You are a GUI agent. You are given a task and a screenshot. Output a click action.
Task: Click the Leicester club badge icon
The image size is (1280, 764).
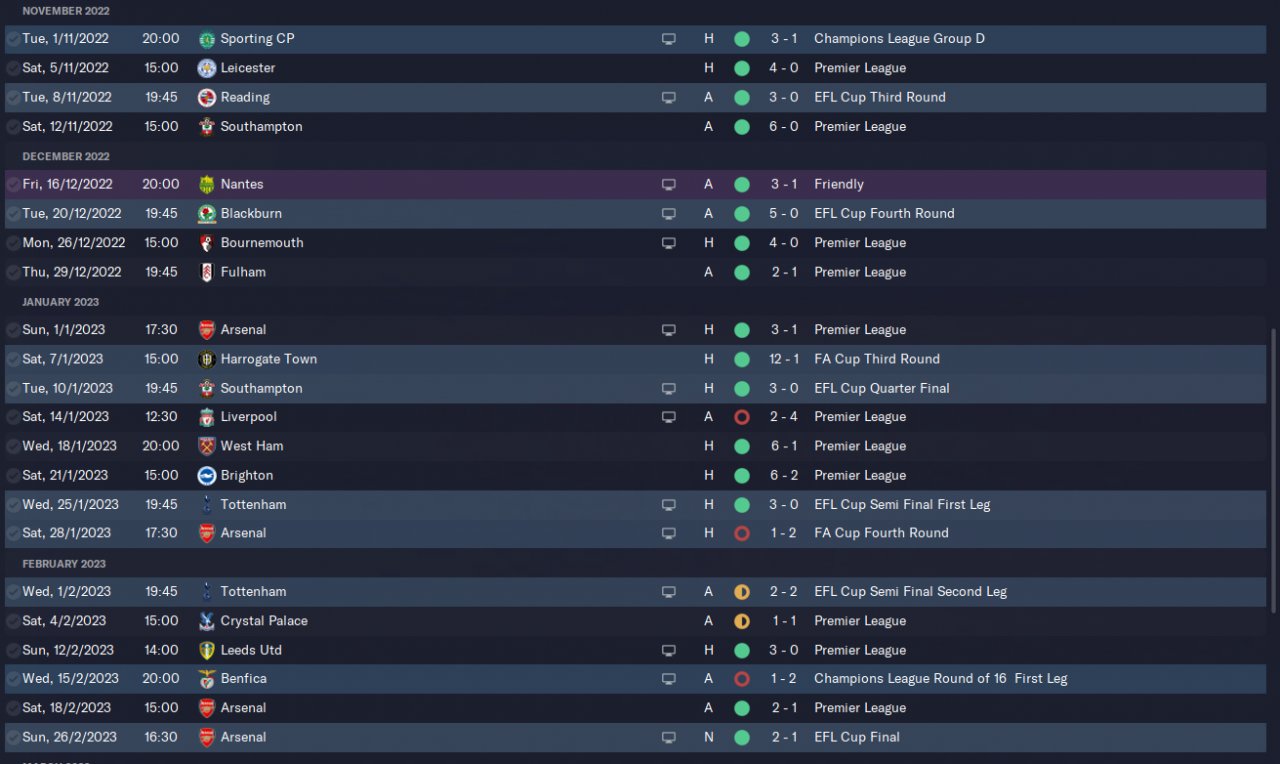207,68
